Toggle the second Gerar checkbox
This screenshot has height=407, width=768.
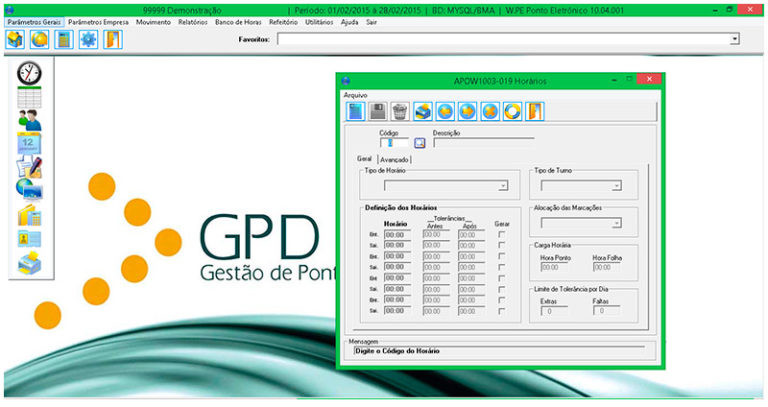pyautogui.click(x=502, y=245)
